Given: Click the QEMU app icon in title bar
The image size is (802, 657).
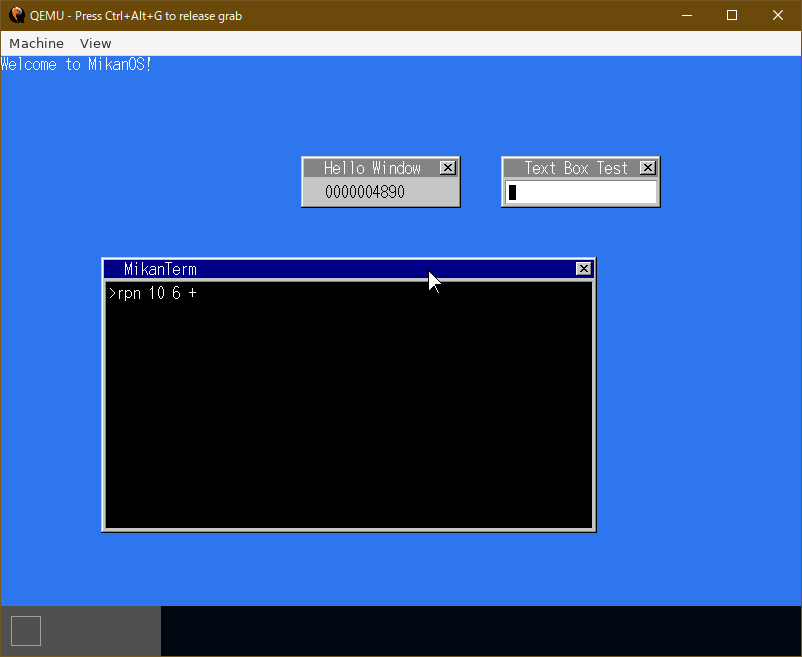Looking at the screenshot, I should [17, 15].
